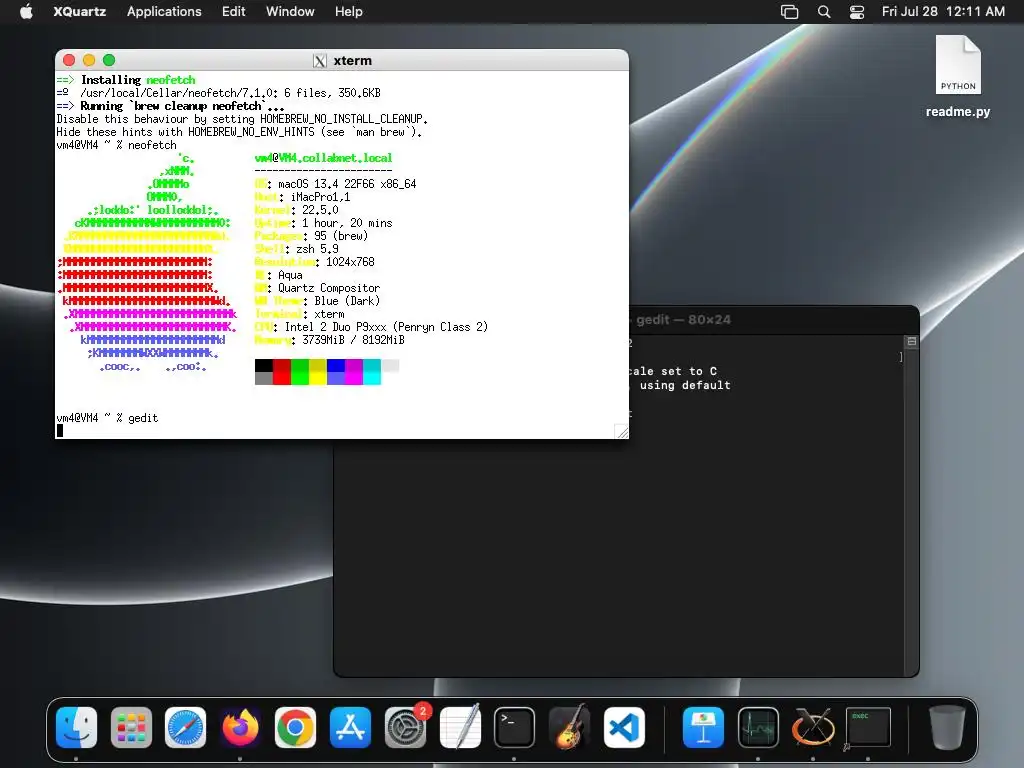Open the XQuartz application menu
Screen dimensions: 1024x768
point(80,12)
